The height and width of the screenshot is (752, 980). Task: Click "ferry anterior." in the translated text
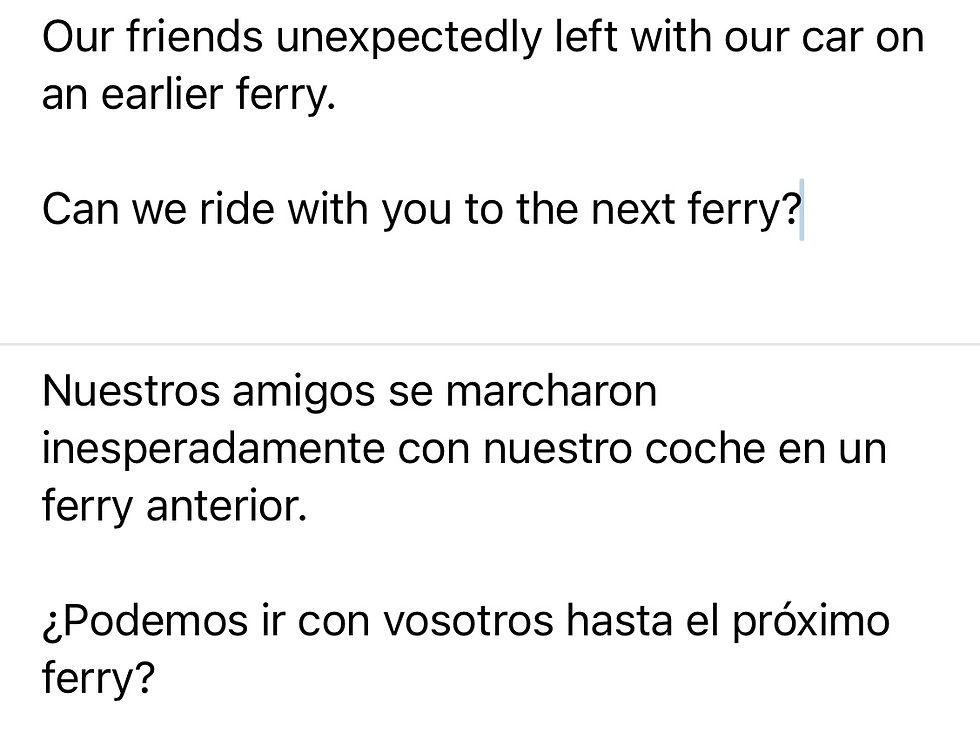174,507
